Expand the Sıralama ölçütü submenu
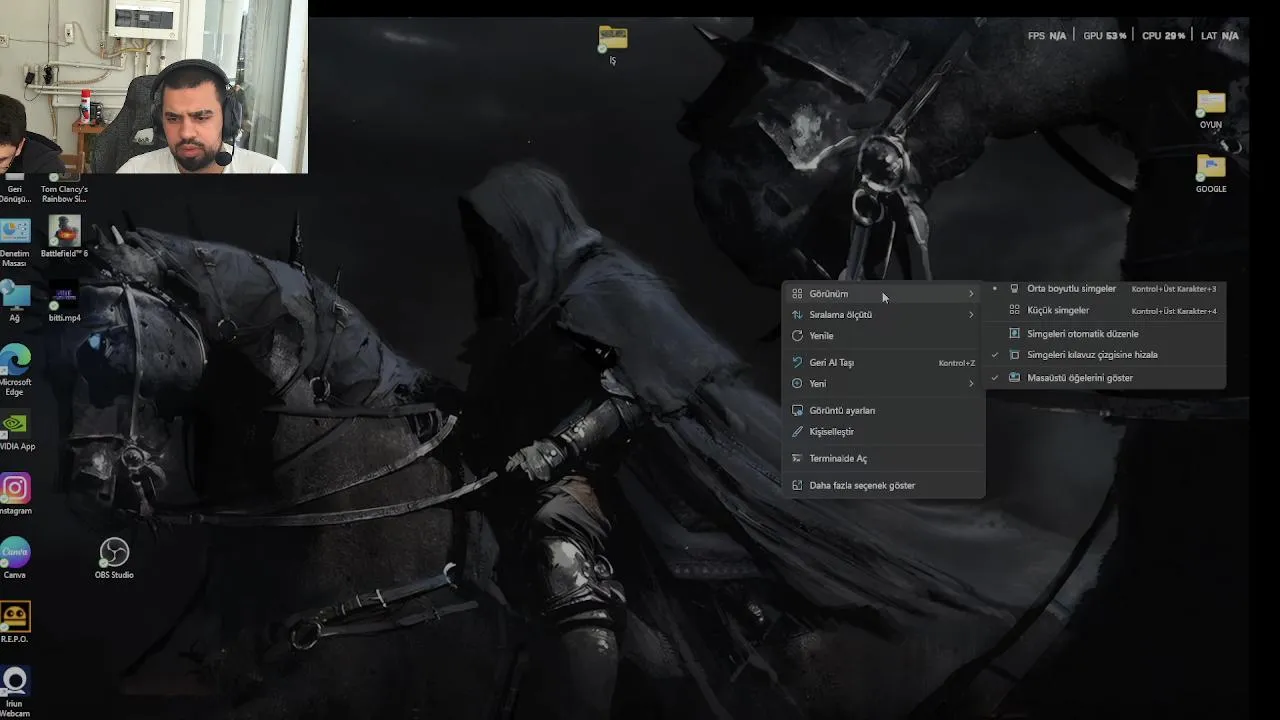Viewport: 1280px width, 720px height. point(883,315)
